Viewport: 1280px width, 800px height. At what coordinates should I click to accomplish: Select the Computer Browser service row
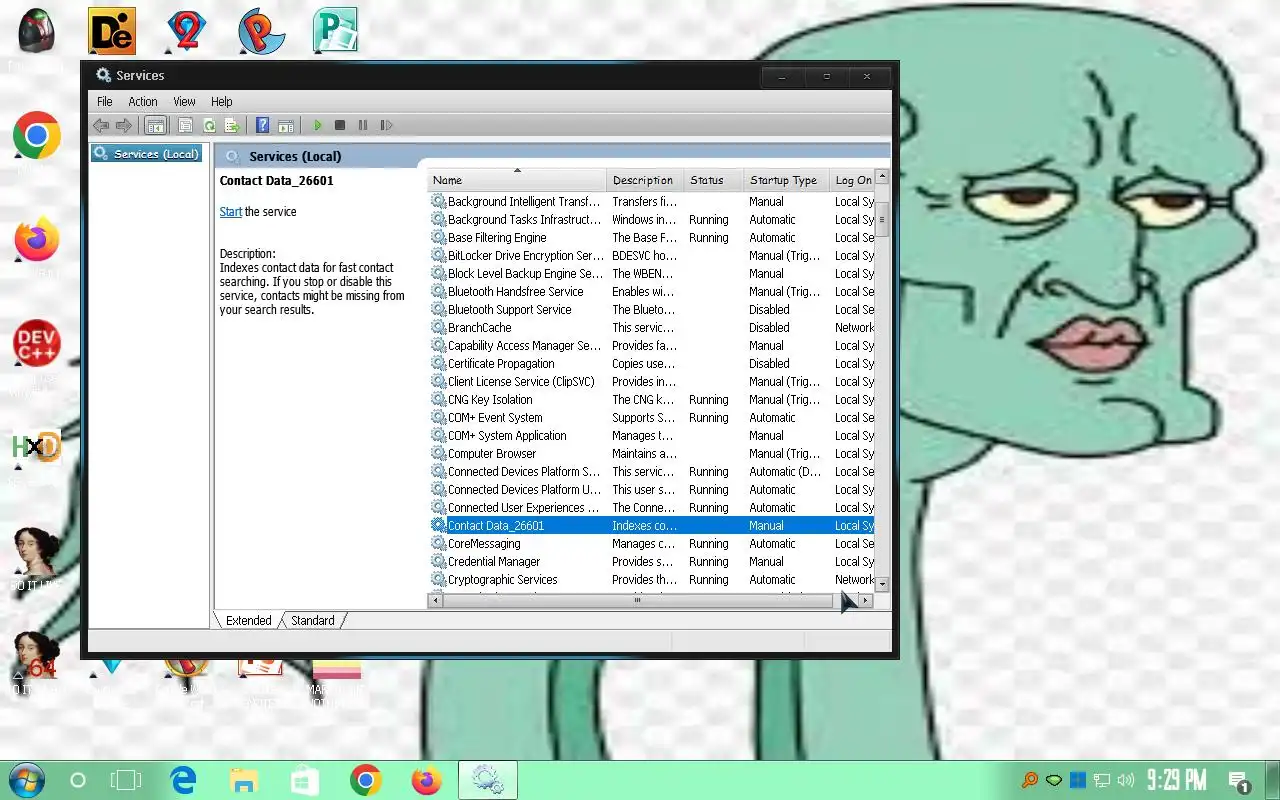click(652, 454)
